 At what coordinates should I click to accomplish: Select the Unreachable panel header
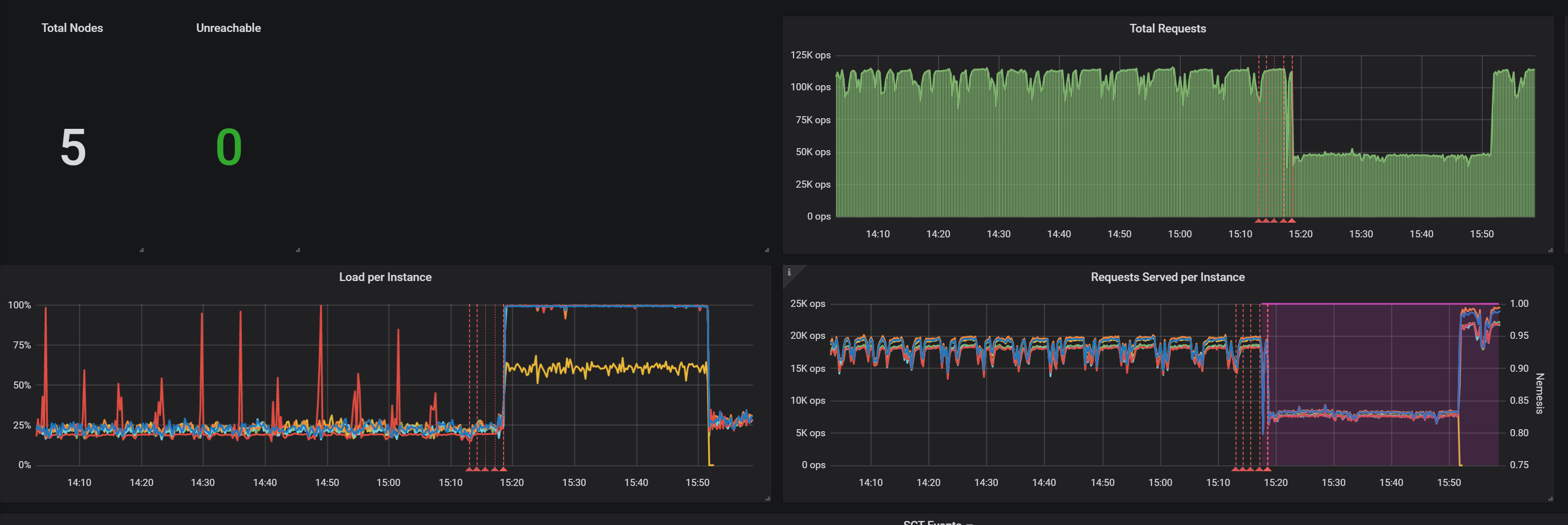pyautogui.click(x=227, y=27)
